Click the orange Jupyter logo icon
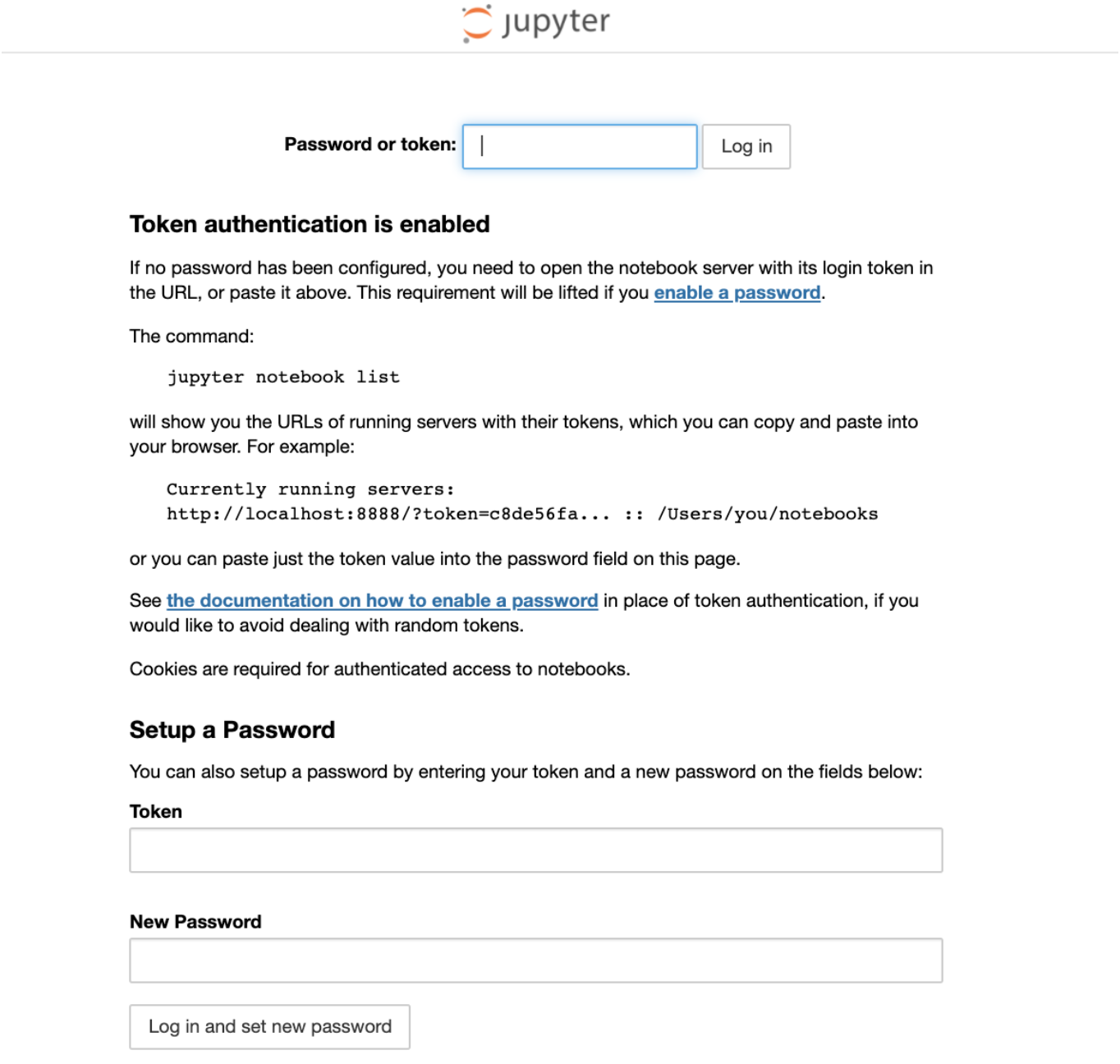This screenshot has width=1120, height=1064. coord(476,23)
